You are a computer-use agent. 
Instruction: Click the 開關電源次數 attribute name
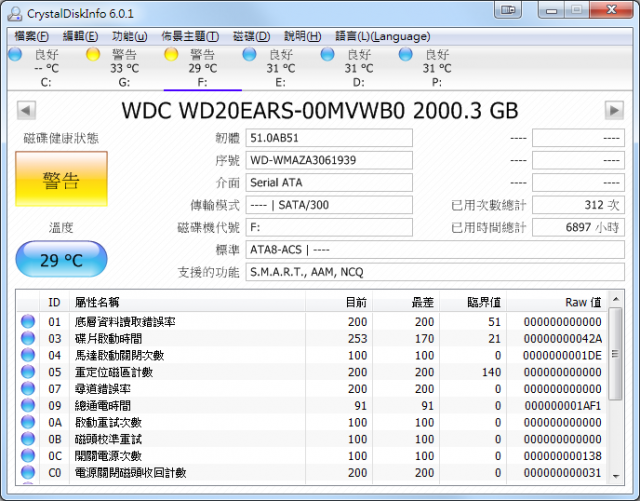coord(108,456)
